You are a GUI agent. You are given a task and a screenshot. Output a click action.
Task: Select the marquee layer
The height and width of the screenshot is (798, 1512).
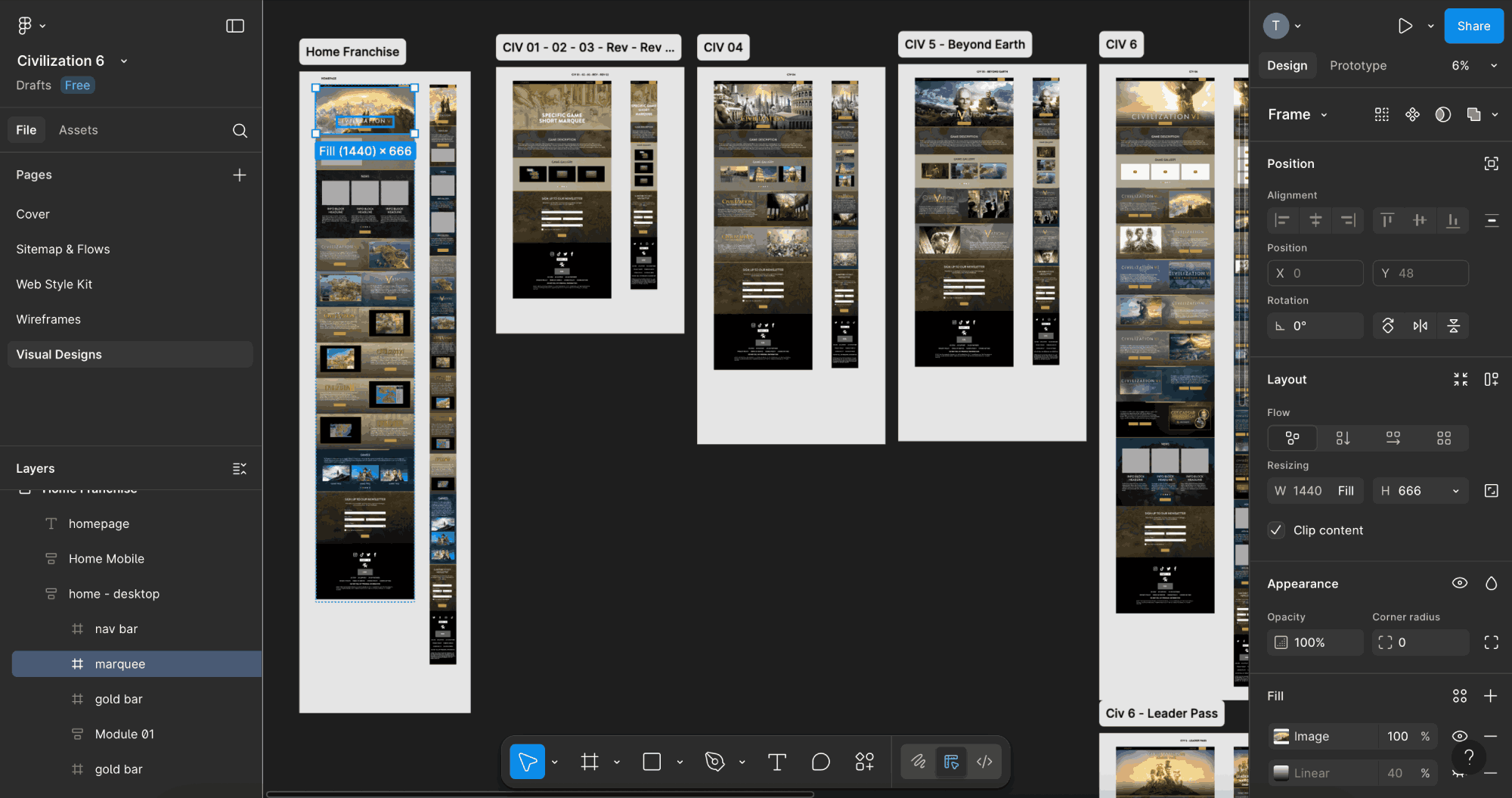click(137, 664)
